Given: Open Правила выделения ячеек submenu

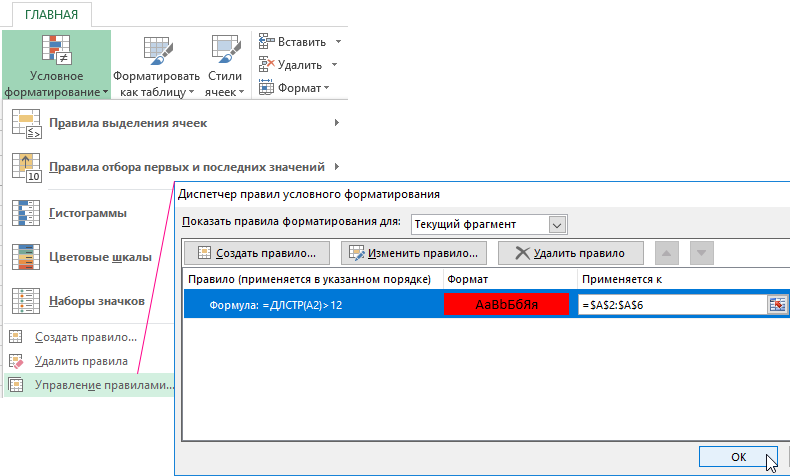Looking at the screenshot, I should (175, 123).
